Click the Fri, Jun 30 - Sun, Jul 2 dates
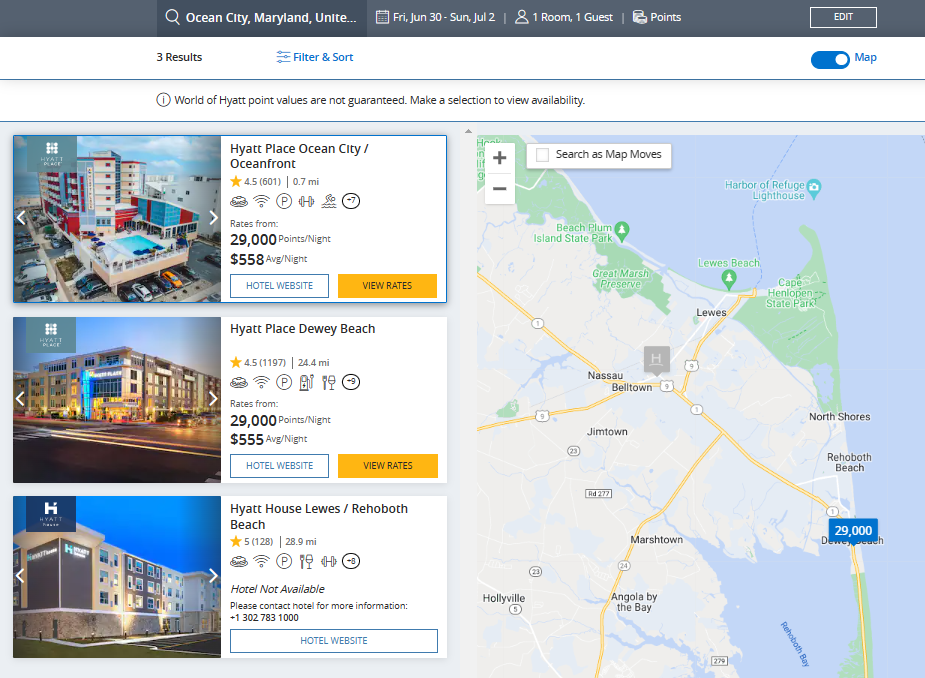The width and height of the screenshot is (925, 678). point(444,17)
